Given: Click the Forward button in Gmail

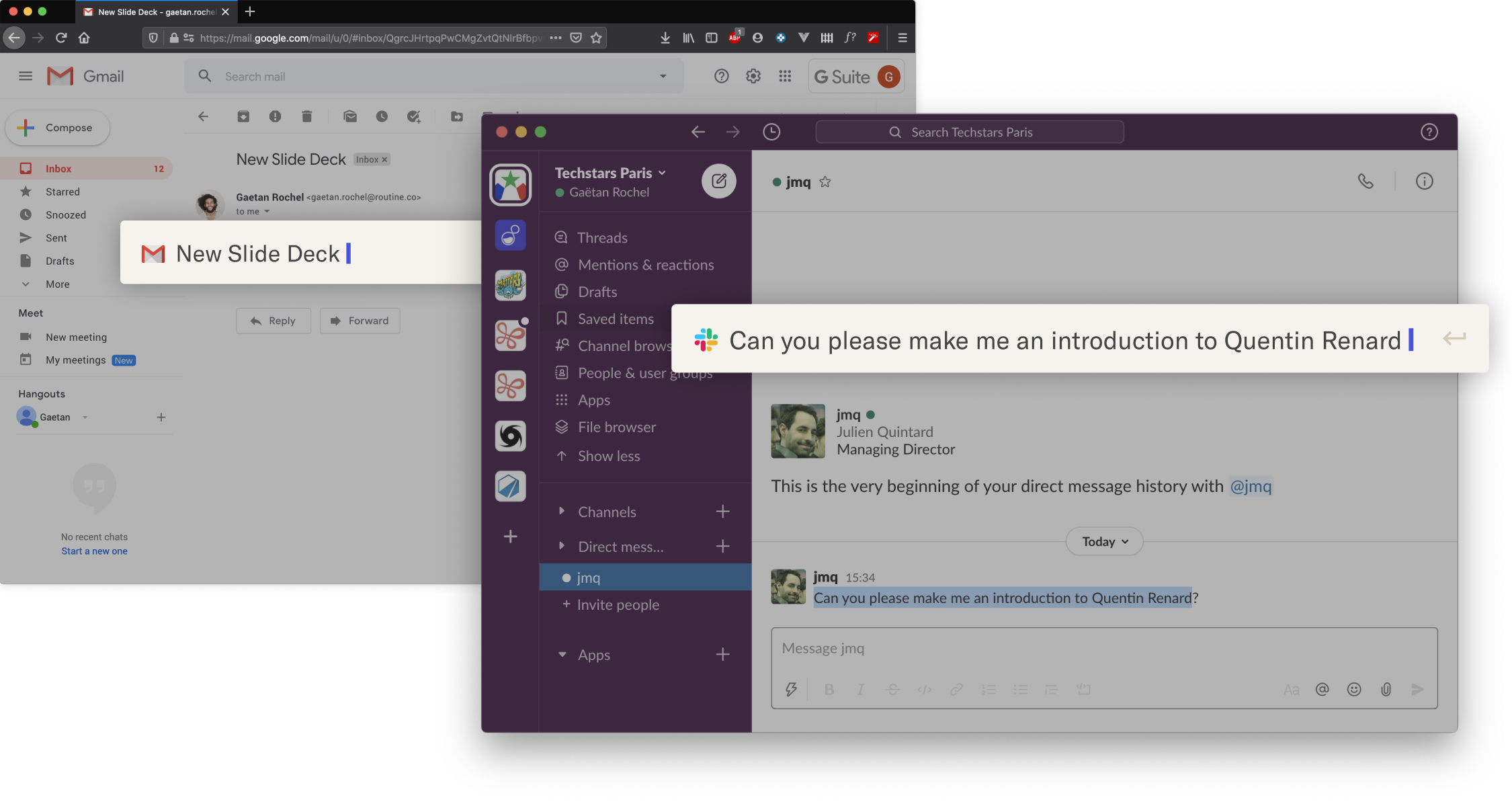Looking at the screenshot, I should click(360, 321).
